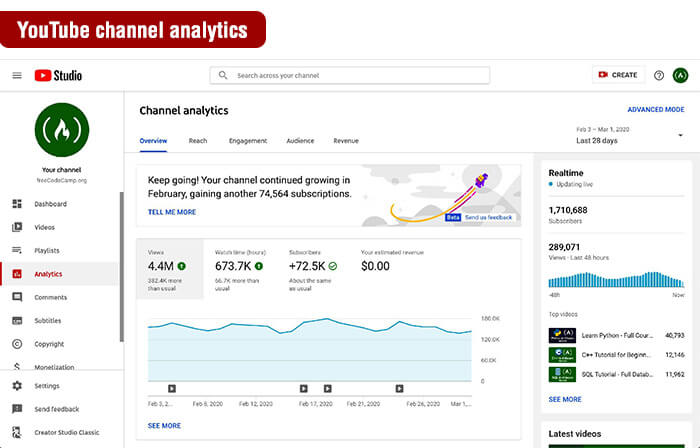Click Send us feedback link

488,217
